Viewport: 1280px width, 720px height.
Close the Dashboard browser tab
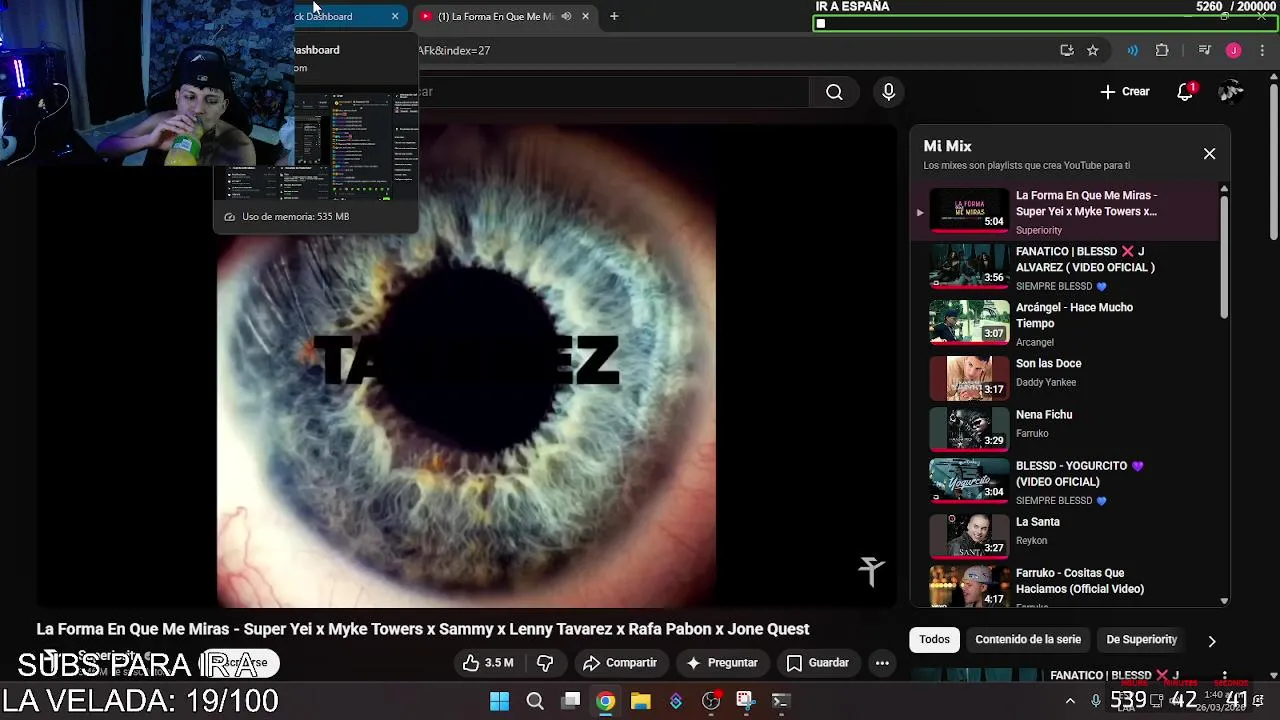tap(395, 16)
